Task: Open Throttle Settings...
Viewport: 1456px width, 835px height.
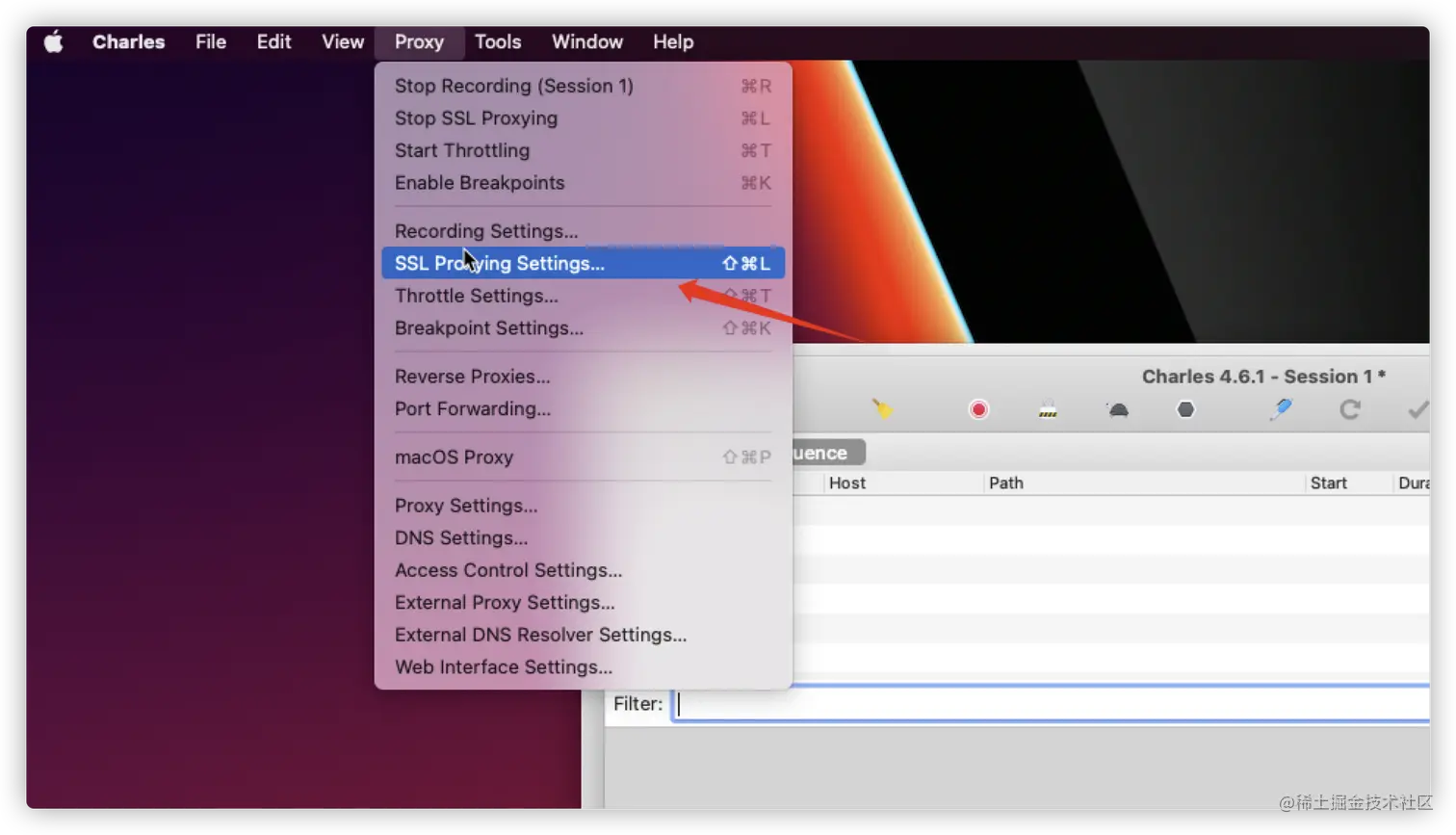Action: (583, 296)
